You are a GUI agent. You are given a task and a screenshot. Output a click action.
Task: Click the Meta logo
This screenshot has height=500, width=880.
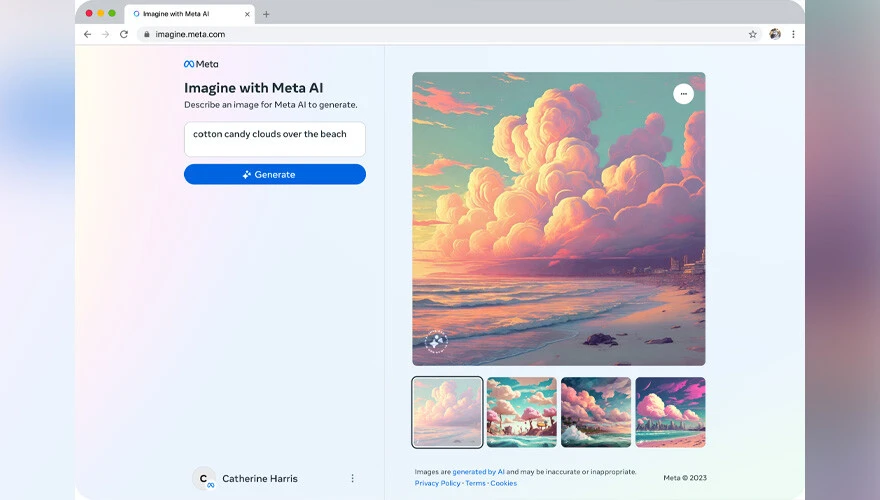(x=201, y=64)
